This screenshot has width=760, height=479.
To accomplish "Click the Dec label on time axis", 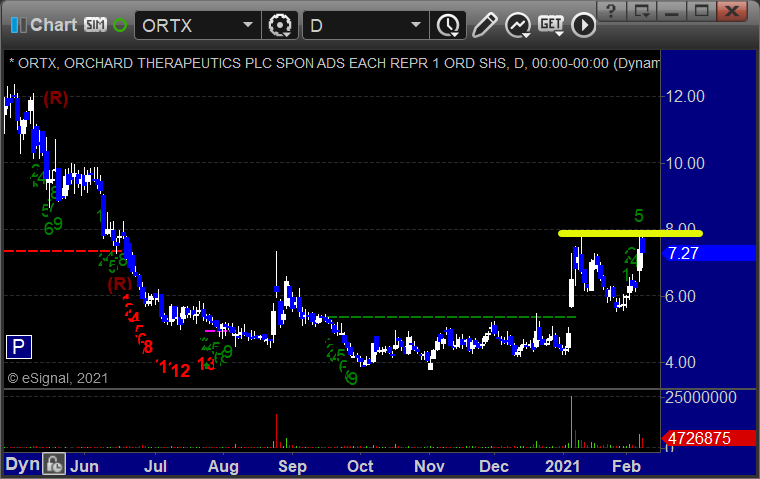I will coord(494,466).
